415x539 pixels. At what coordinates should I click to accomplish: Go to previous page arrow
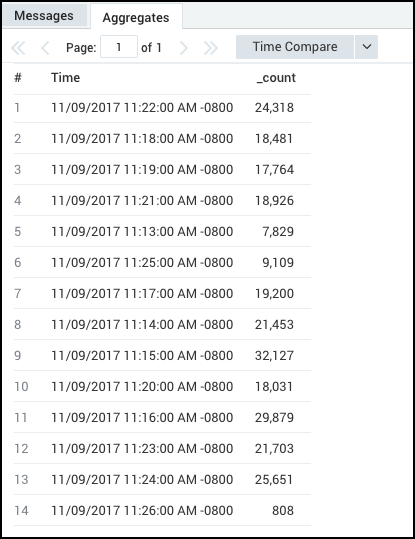click(45, 48)
